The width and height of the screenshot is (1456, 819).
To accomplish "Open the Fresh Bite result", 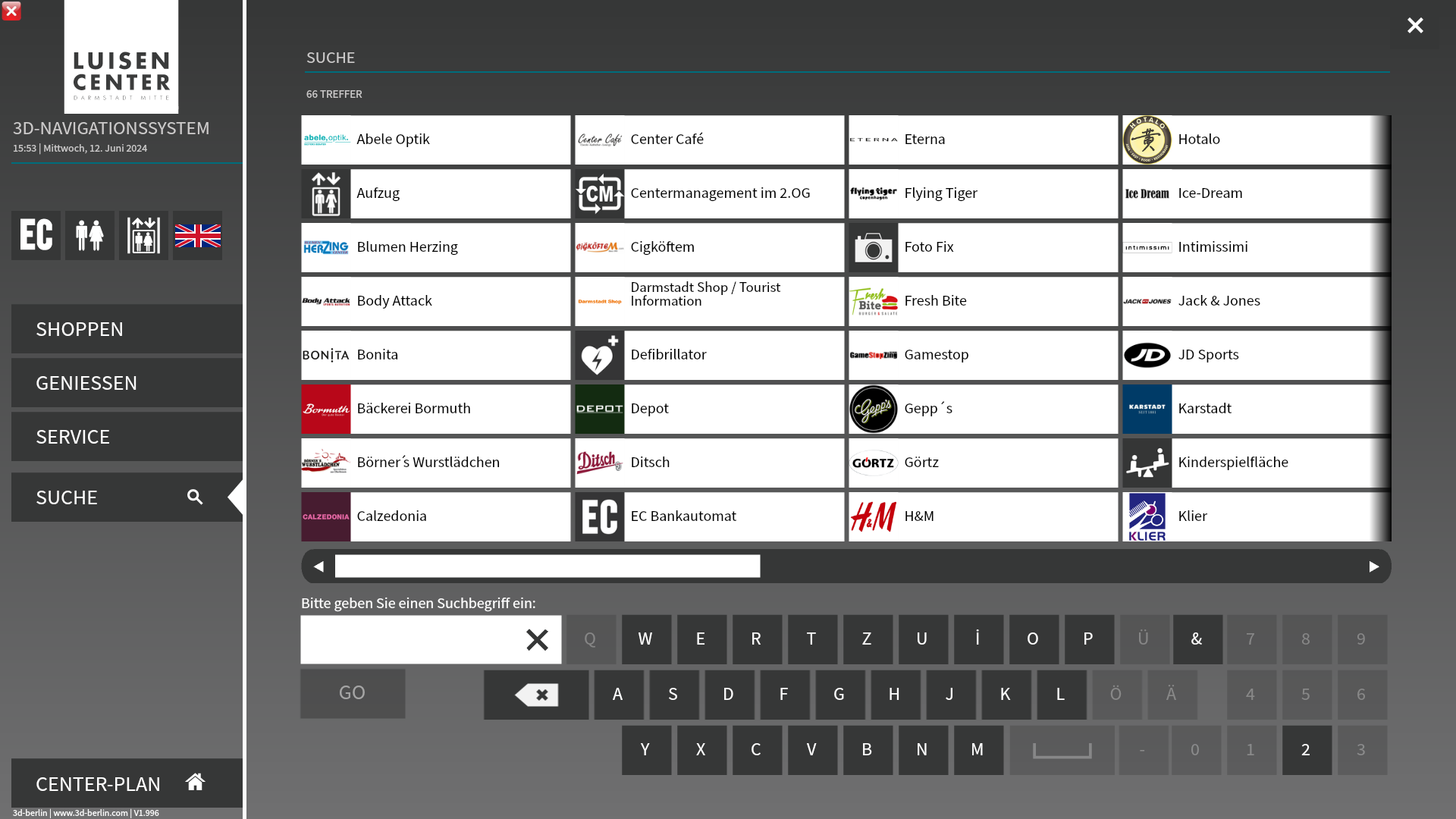I will pyautogui.click(x=984, y=301).
